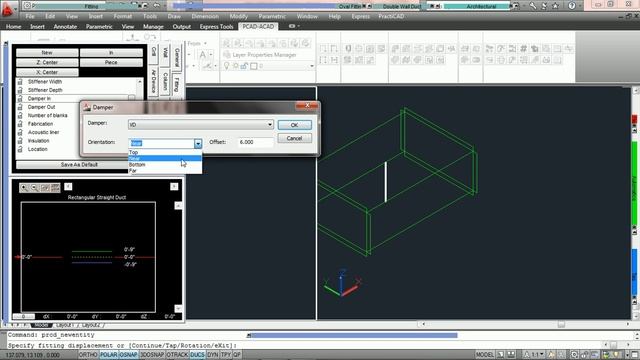
Task: Toggle QP quick properties in status bar
Action: pos(237,355)
